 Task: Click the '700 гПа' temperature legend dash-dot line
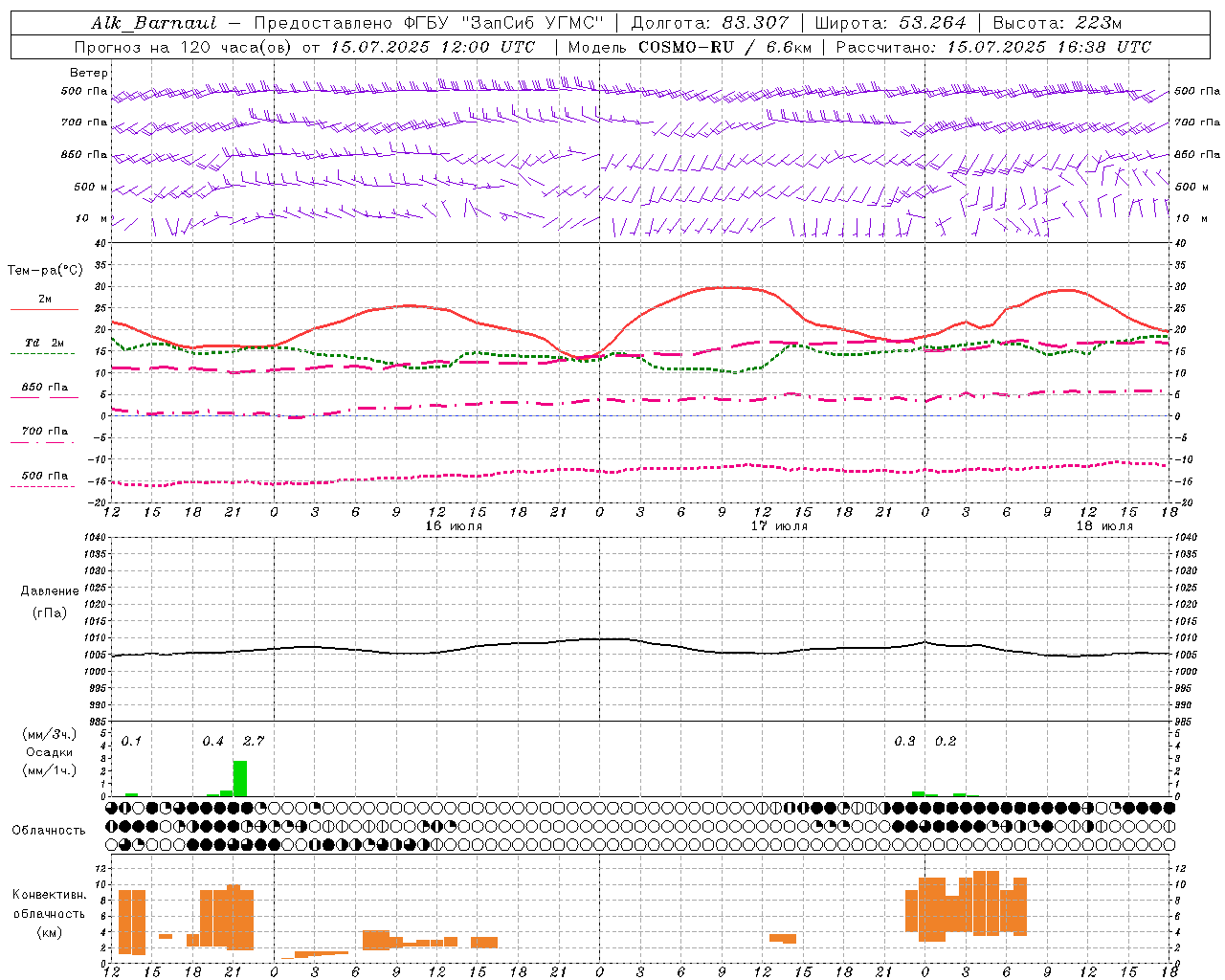[x=44, y=443]
